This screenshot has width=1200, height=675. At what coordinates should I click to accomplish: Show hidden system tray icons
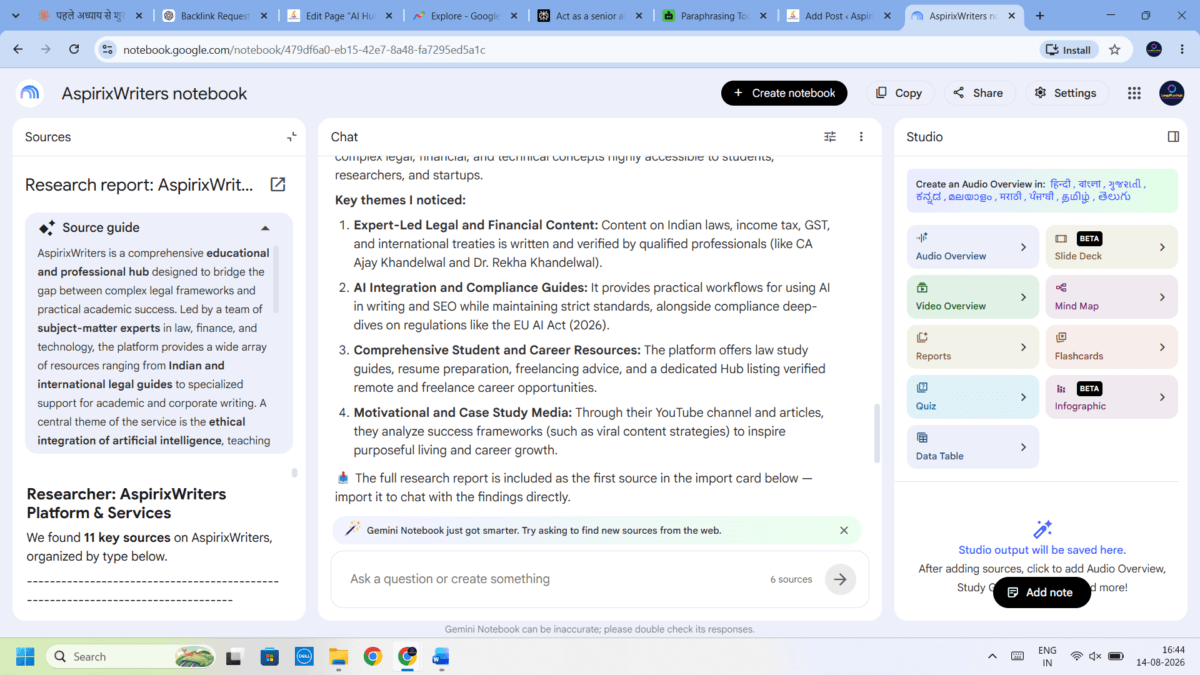(x=992, y=656)
